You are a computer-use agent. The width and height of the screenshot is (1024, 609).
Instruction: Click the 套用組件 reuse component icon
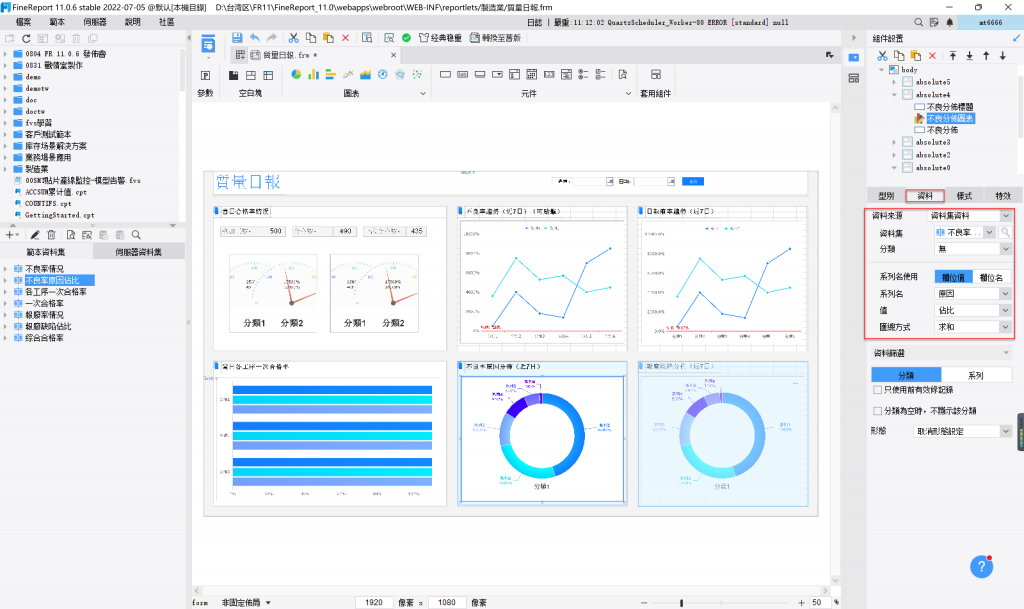[x=656, y=74]
